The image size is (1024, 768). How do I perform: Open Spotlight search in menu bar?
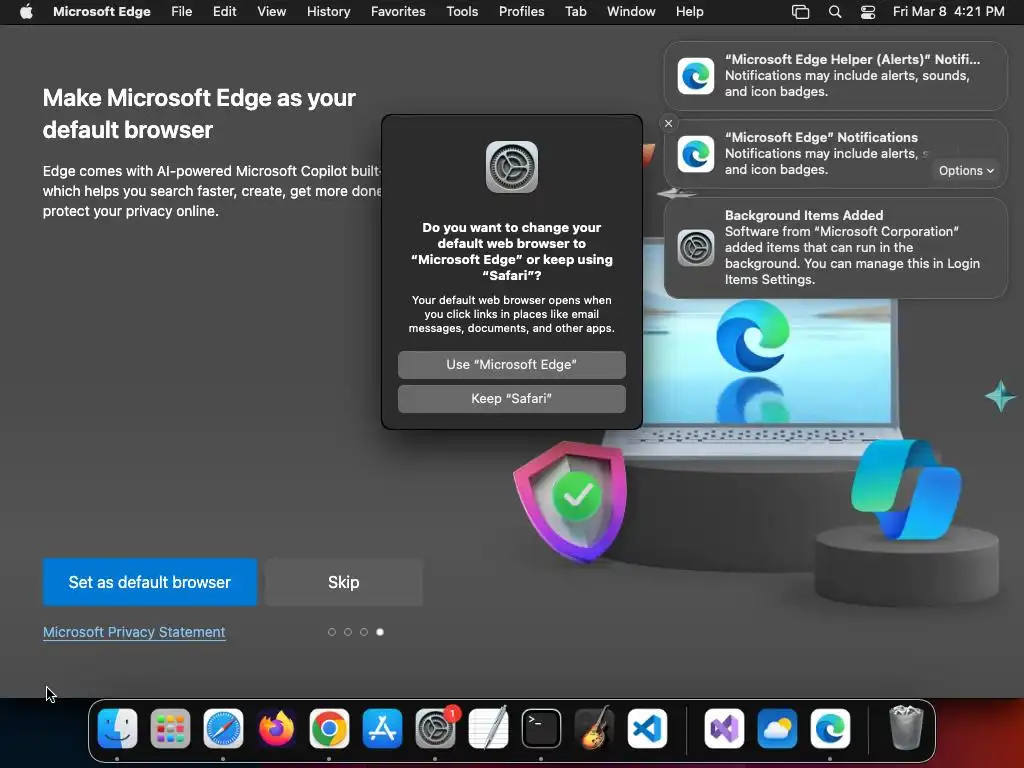[x=835, y=12]
